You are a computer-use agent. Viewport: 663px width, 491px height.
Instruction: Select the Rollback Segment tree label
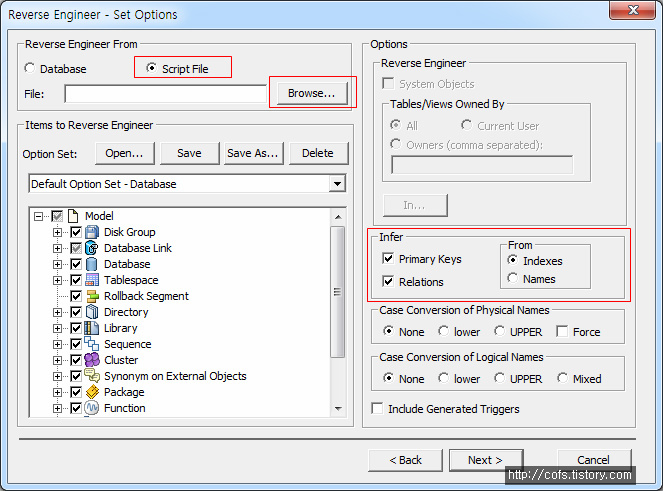[x=146, y=296]
